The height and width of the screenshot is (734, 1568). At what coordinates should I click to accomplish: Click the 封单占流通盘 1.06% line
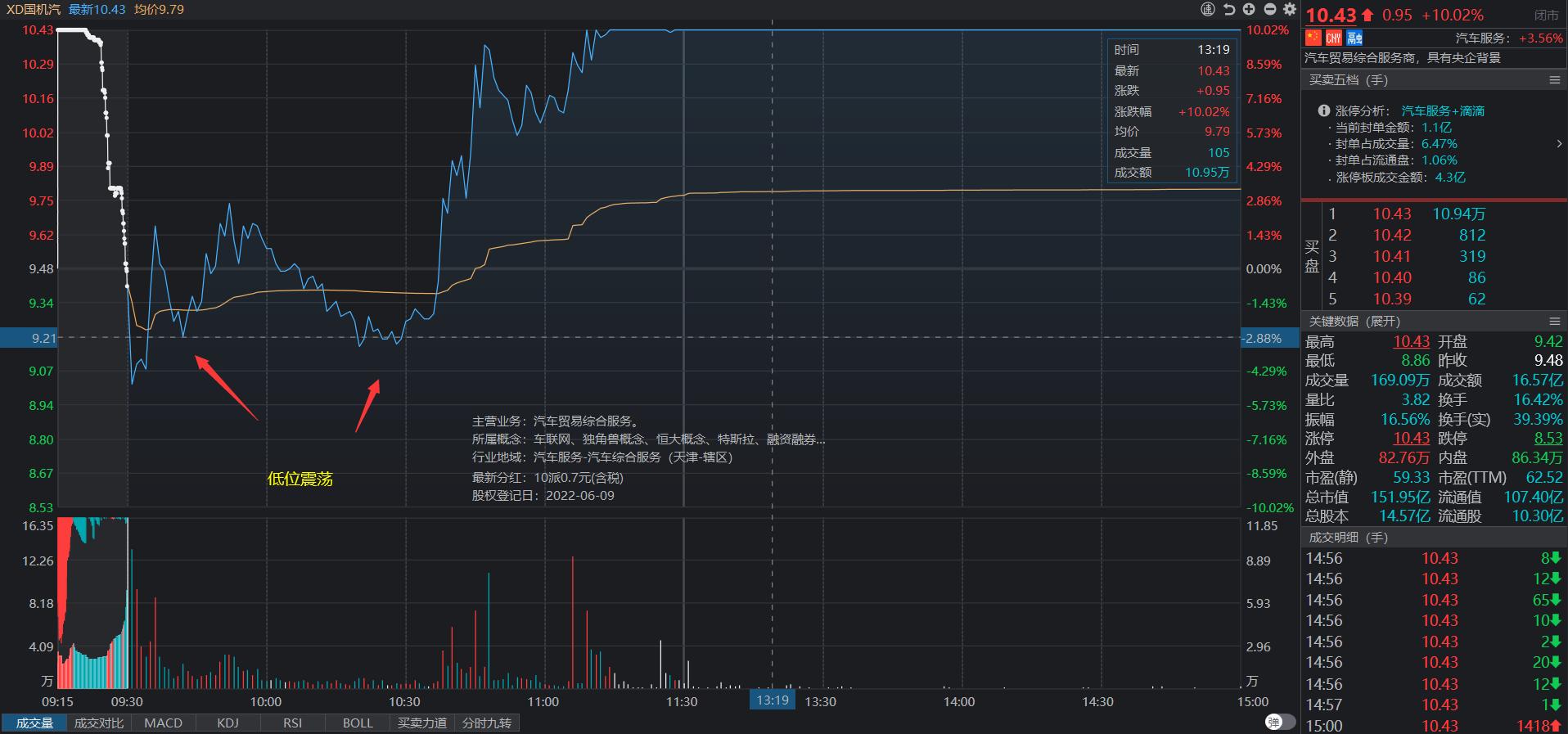pyautogui.click(x=1391, y=160)
